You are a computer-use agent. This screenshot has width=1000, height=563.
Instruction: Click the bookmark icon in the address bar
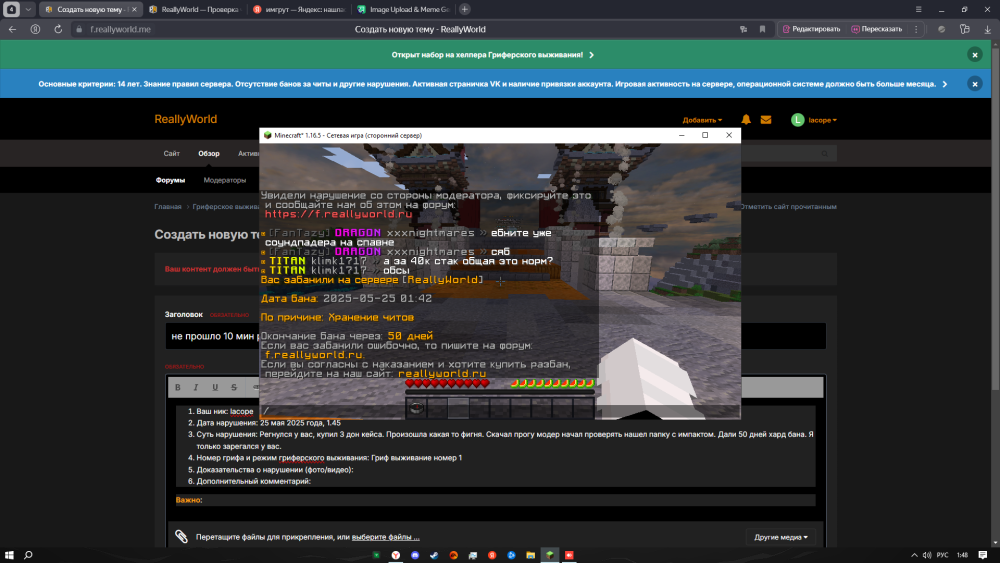click(x=762, y=29)
